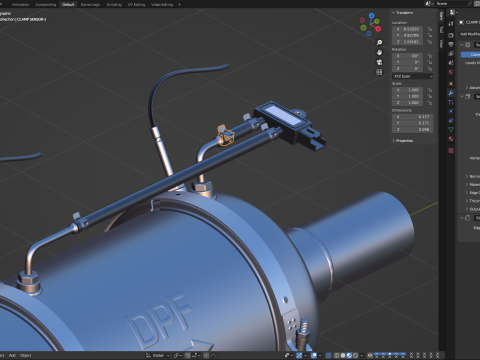Open the overlays options dropdown arrow
Screen dimensions: 480x360
[320, 355]
